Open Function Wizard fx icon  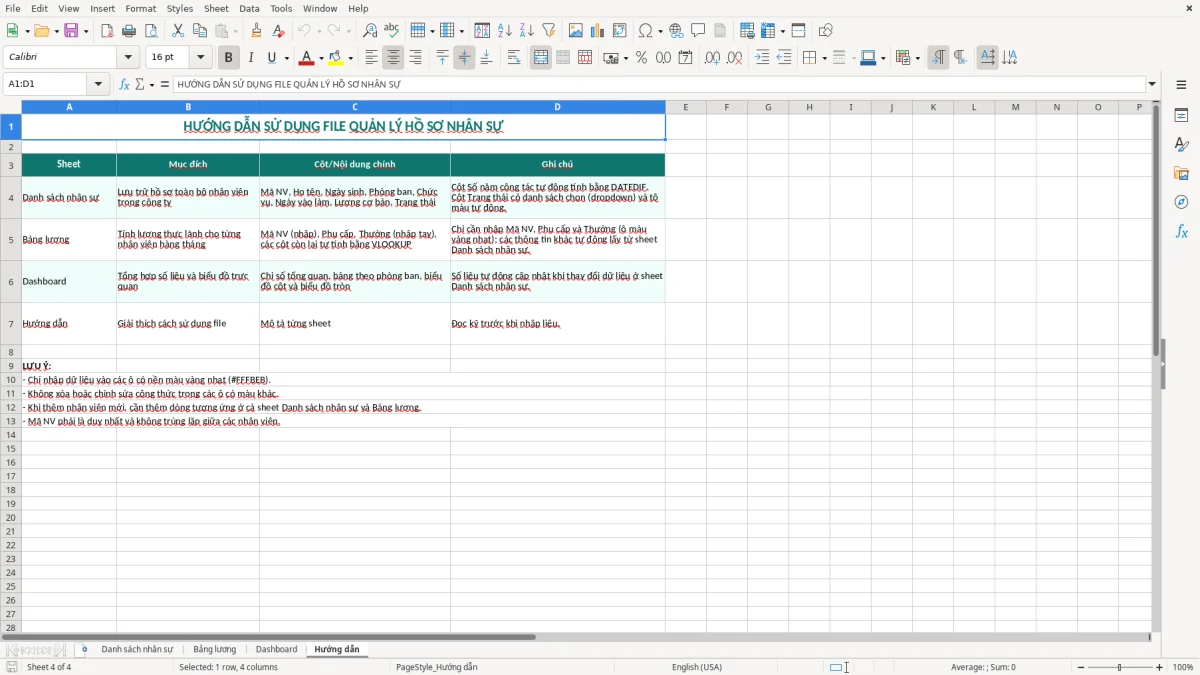tap(125, 84)
